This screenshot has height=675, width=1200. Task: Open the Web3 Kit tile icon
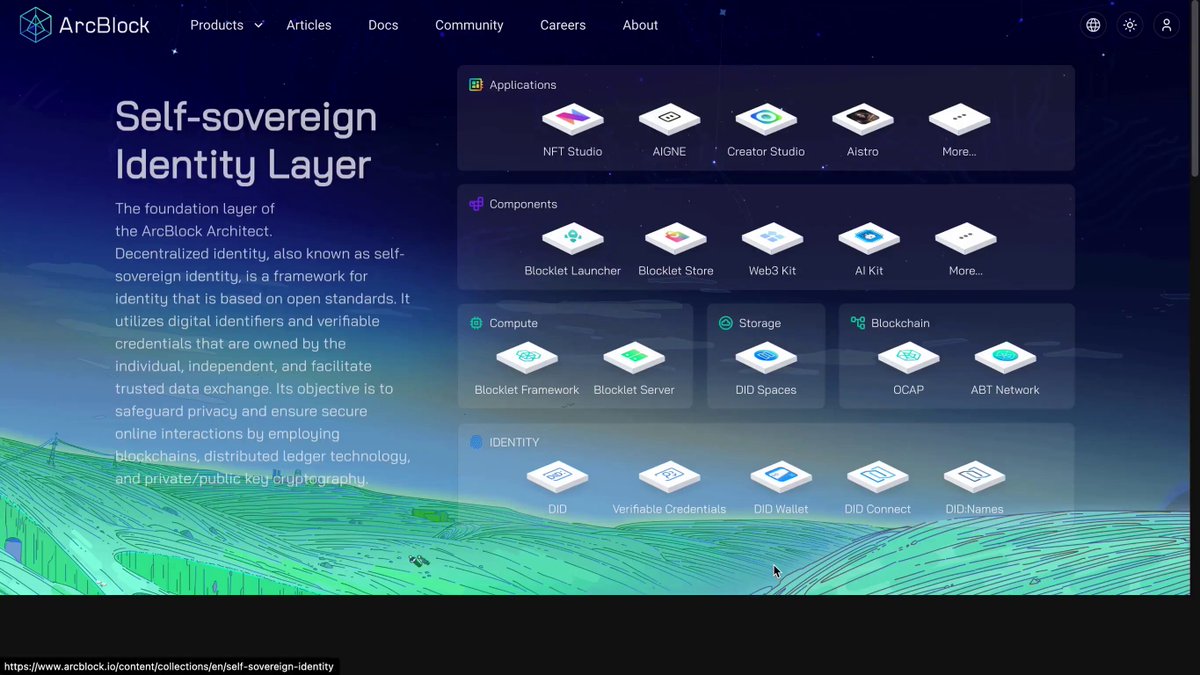point(773,238)
